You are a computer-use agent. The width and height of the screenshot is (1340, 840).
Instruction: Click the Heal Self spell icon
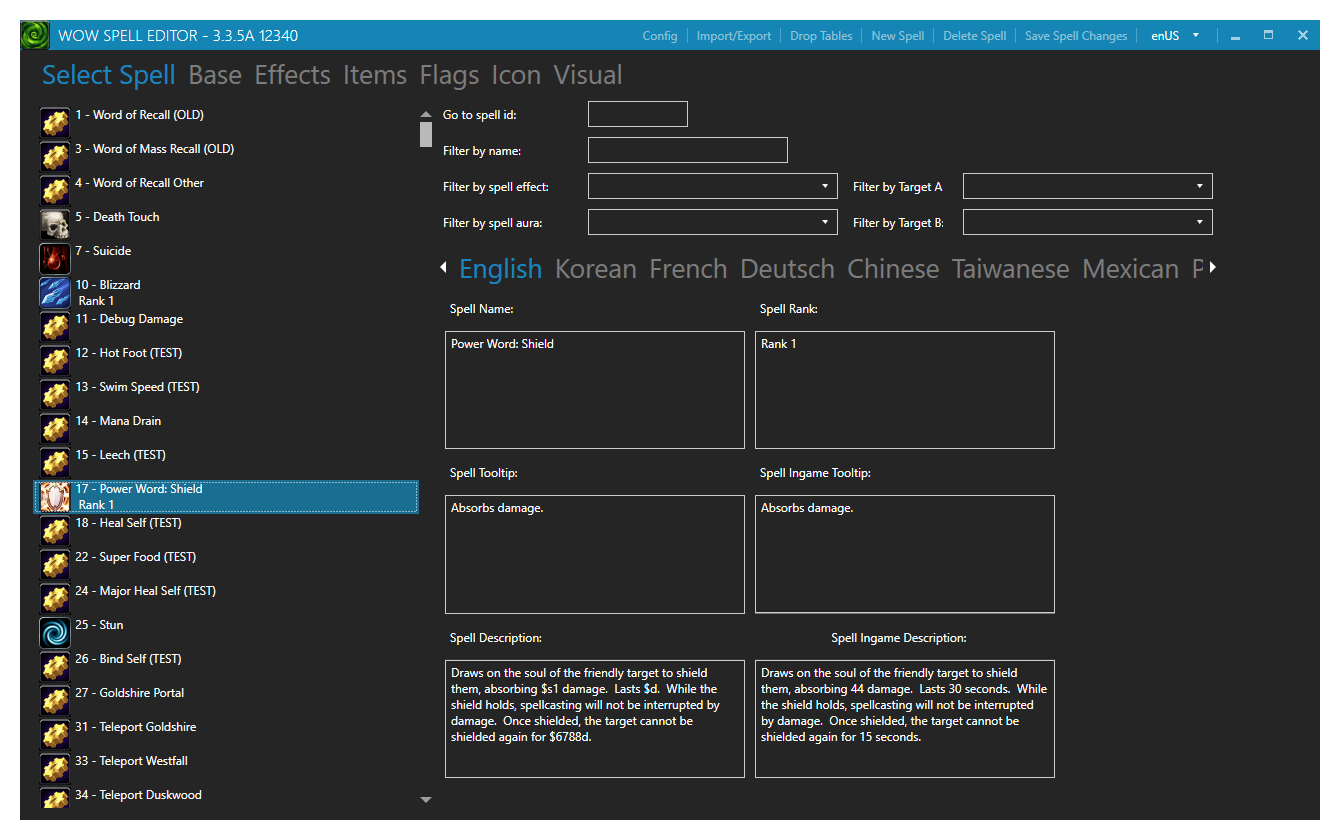pos(55,530)
